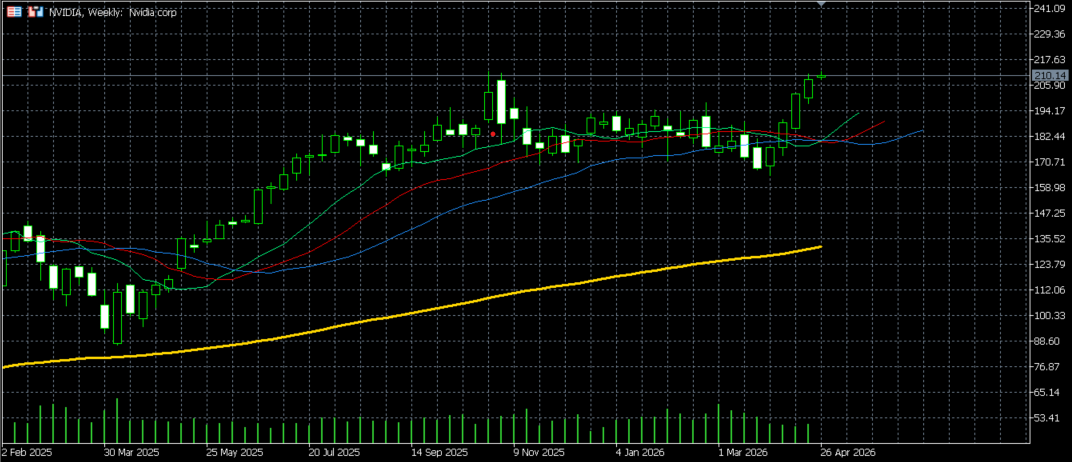Click the '20 Jul 2025' date label

pos(334,452)
